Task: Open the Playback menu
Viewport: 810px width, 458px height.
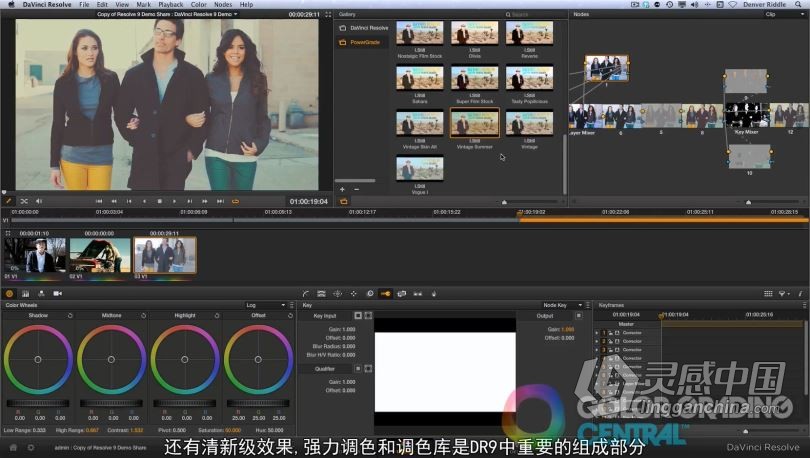Action: pyautogui.click(x=170, y=5)
